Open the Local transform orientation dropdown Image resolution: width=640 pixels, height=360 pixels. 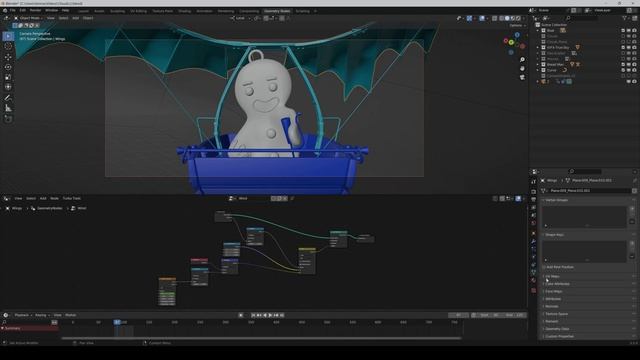coord(241,18)
